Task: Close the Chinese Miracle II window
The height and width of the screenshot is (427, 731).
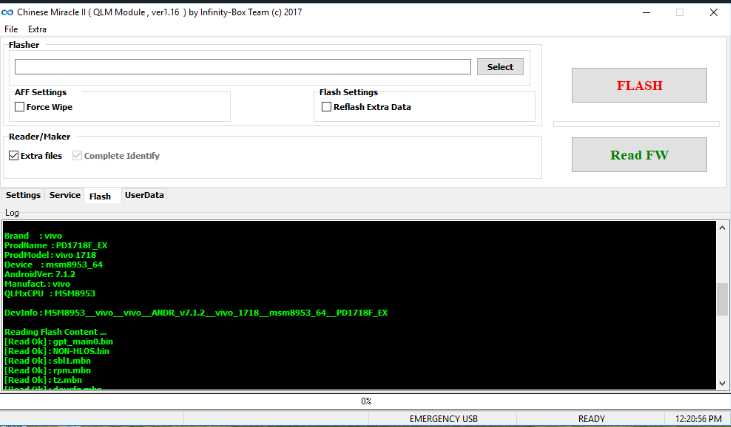Action: point(713,13)
